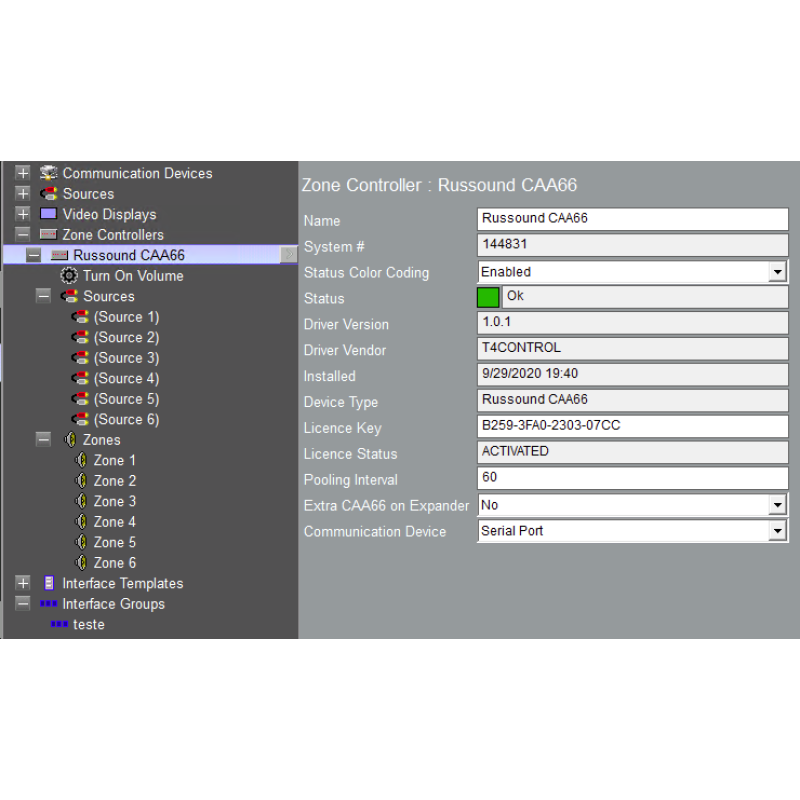Click the Video Displays monitor icon
Image resolution: width=800 pixels, height=800 pixels.
click(48, 214)
